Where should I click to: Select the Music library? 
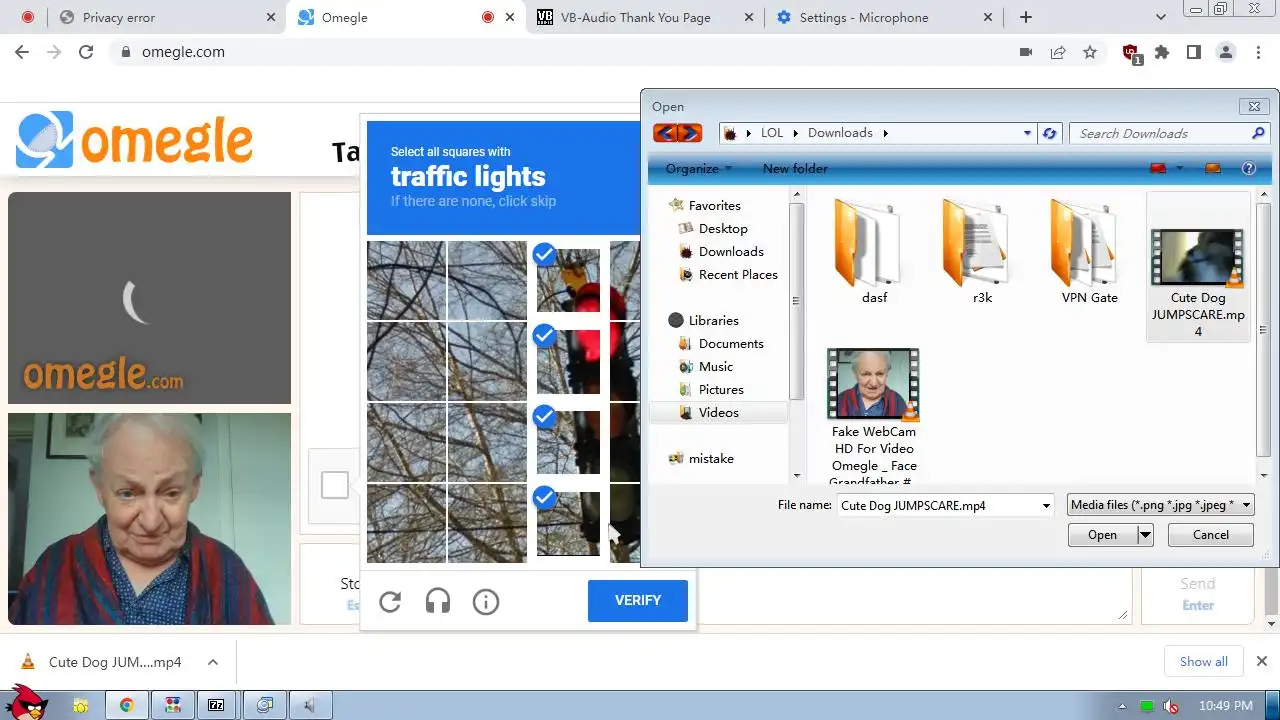716,366
